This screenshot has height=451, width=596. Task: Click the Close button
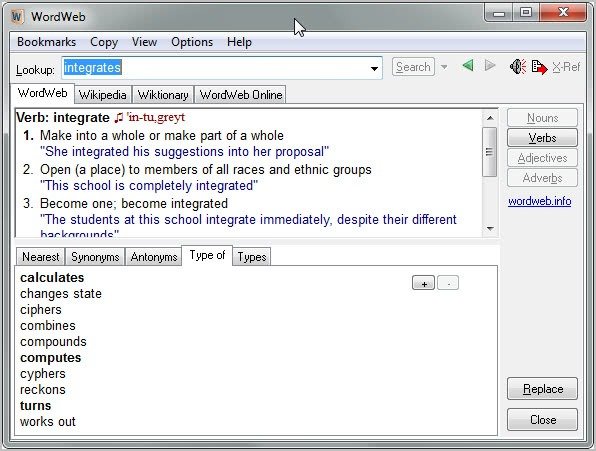point(542,419)
